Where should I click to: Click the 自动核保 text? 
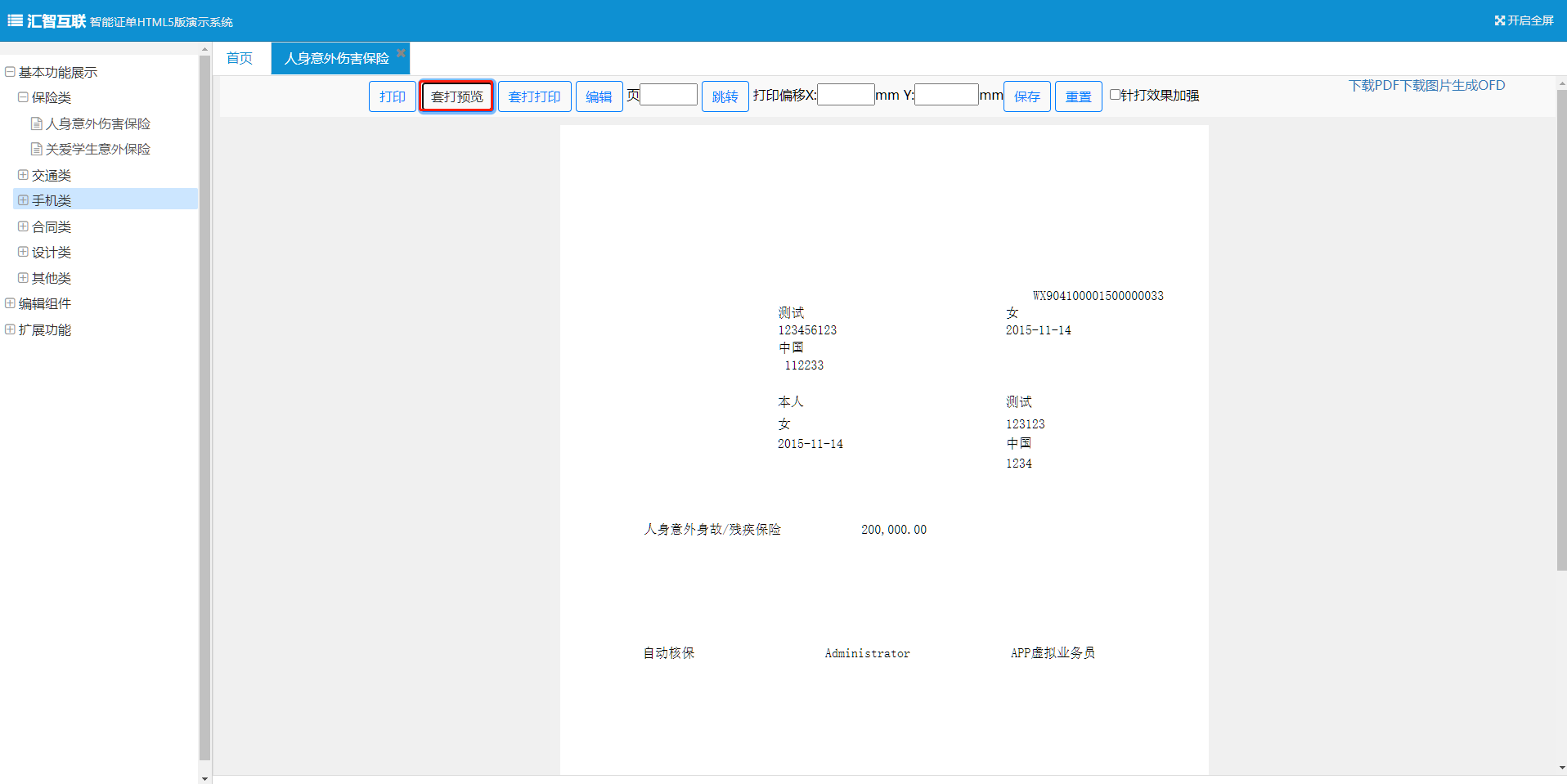point(669,653)
